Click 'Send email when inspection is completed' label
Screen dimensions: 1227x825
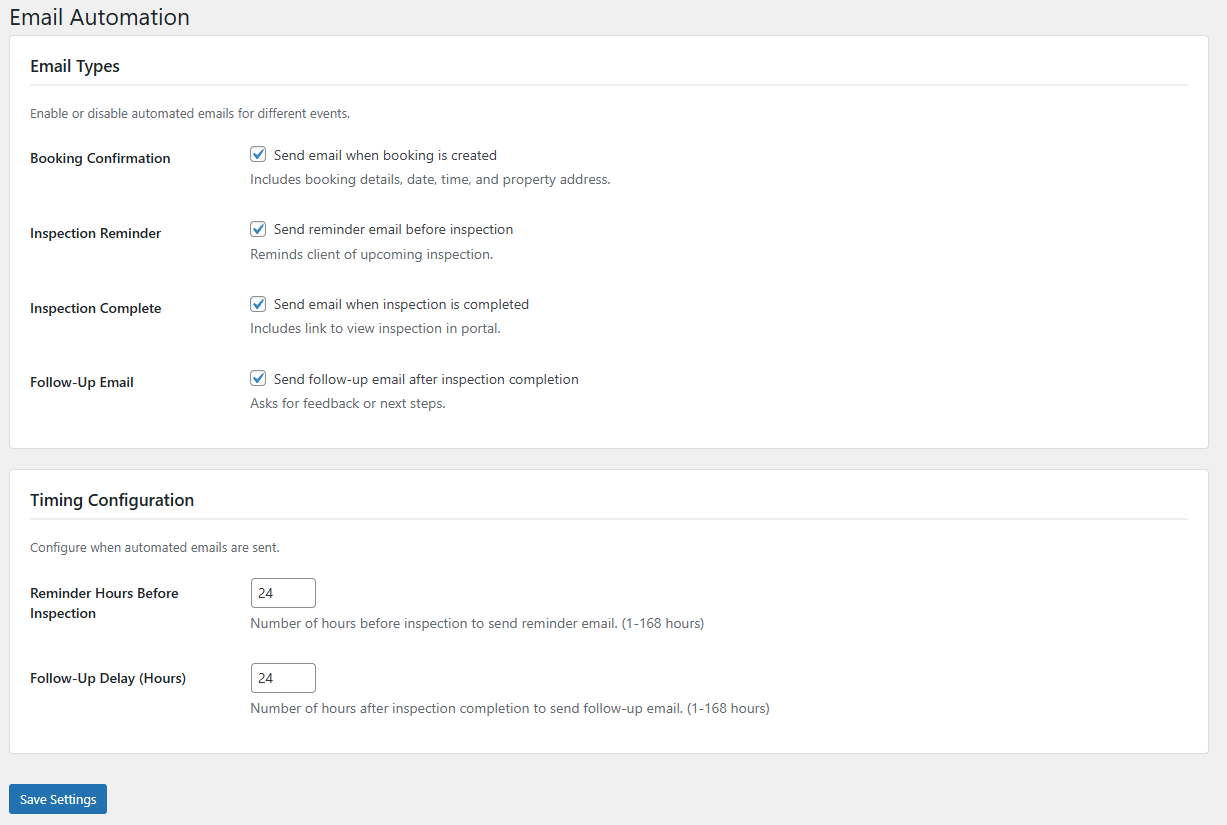click(401, 304)
